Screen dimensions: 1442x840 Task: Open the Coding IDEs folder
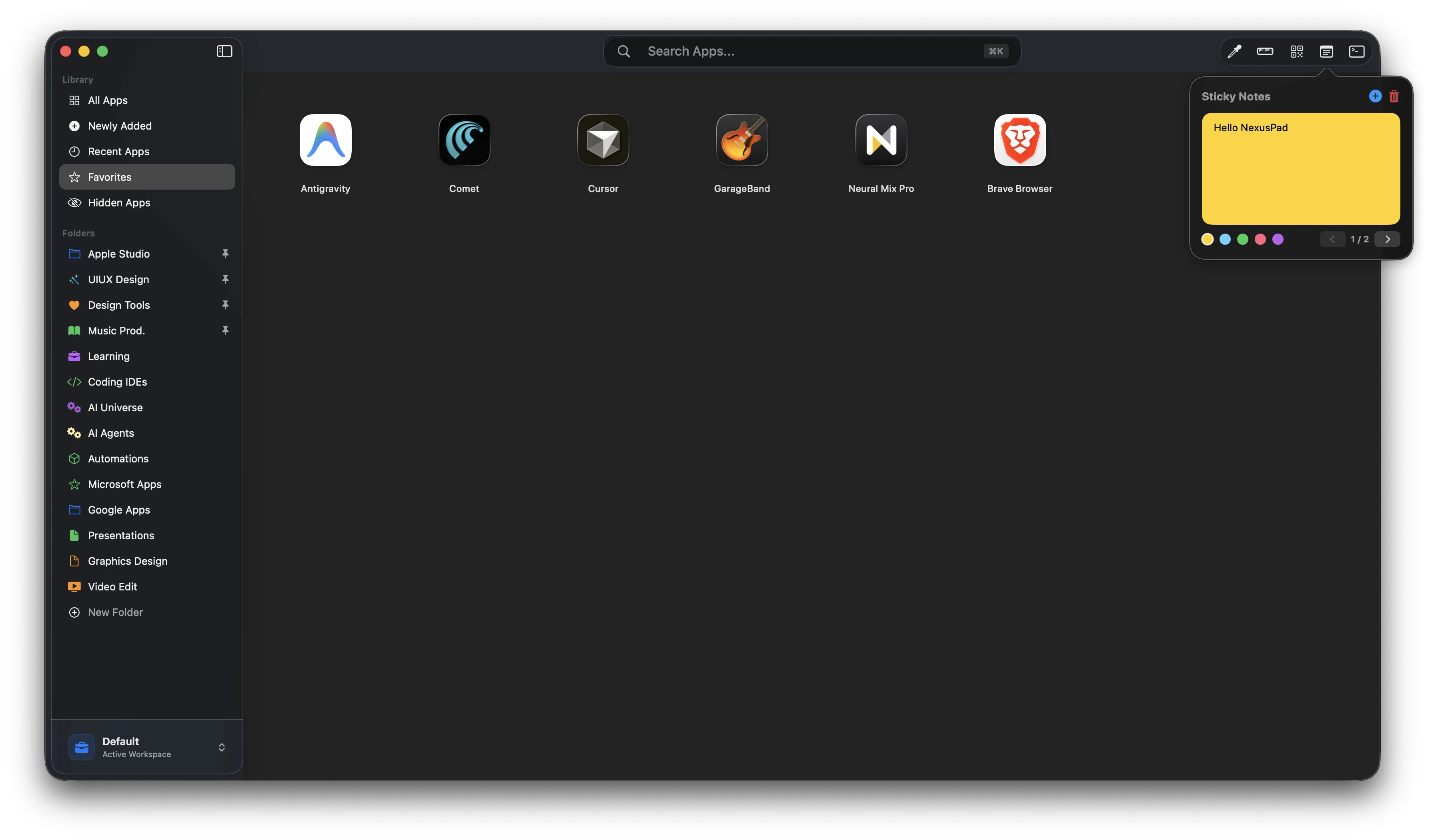[x=147, y=382]
